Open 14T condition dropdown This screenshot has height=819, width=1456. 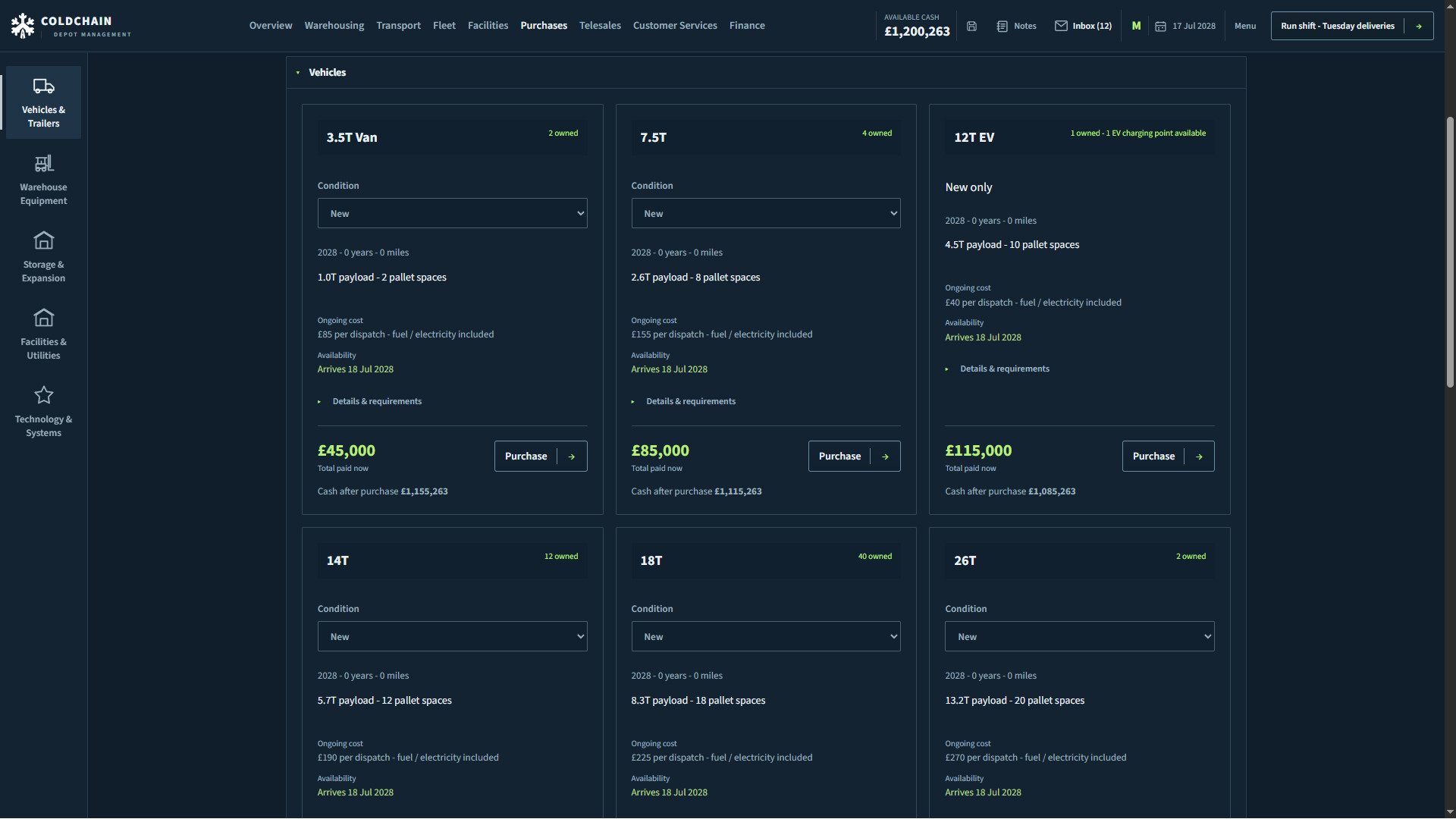(x=452, y=636)
